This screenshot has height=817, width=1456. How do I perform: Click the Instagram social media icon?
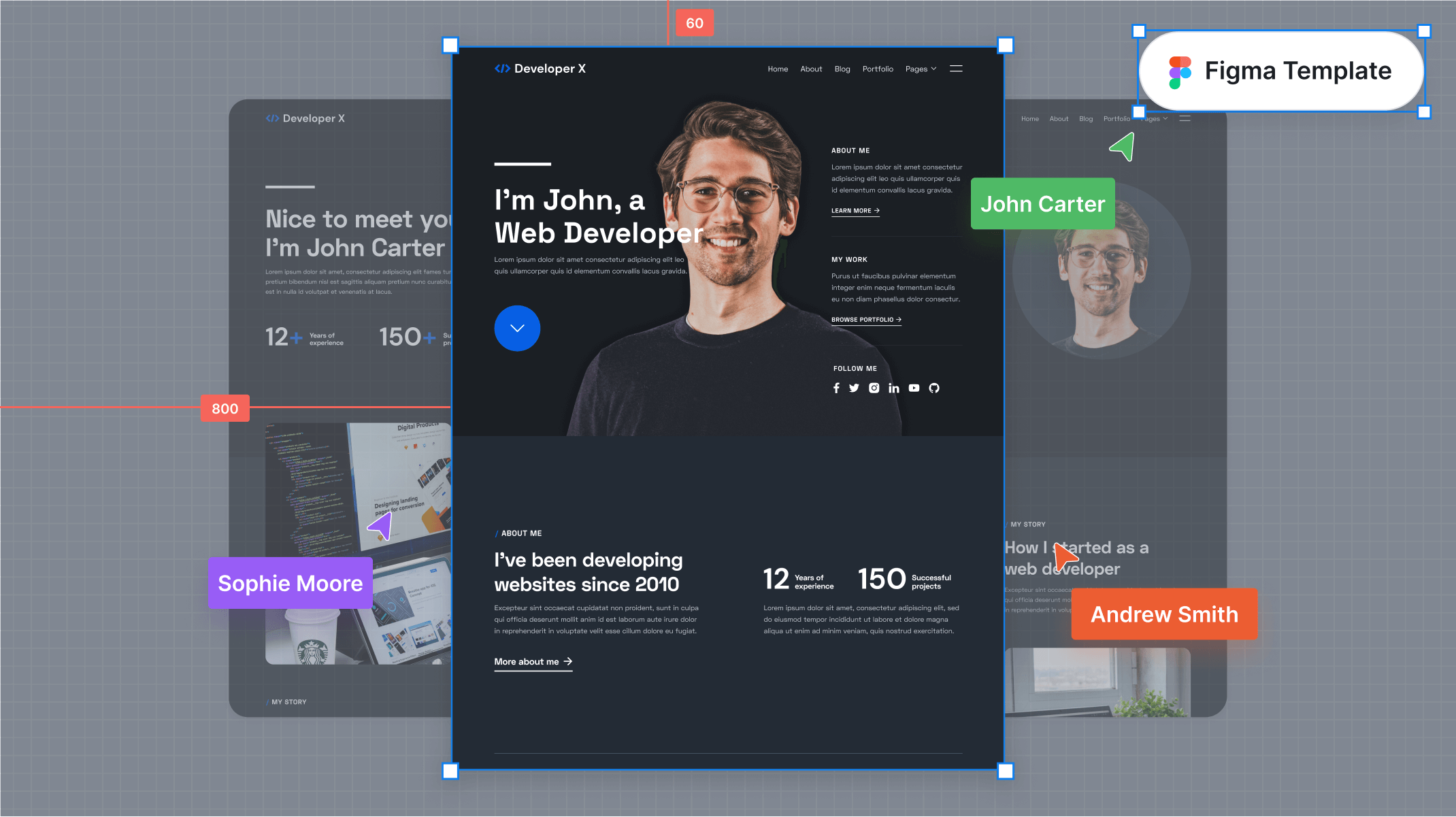(874, 388)
